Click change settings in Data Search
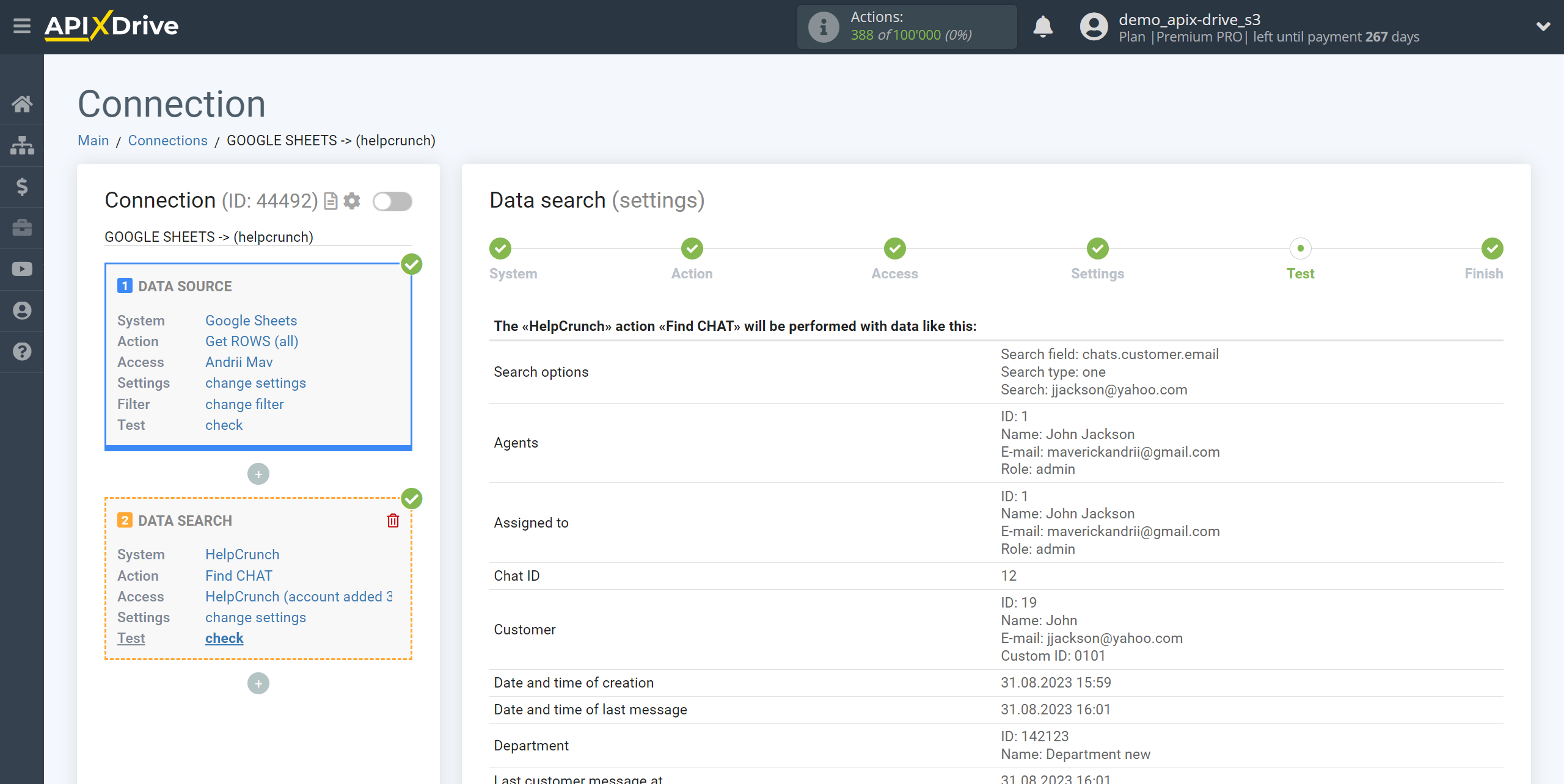This screenshot has width=1564, height=784. point(255,617)
